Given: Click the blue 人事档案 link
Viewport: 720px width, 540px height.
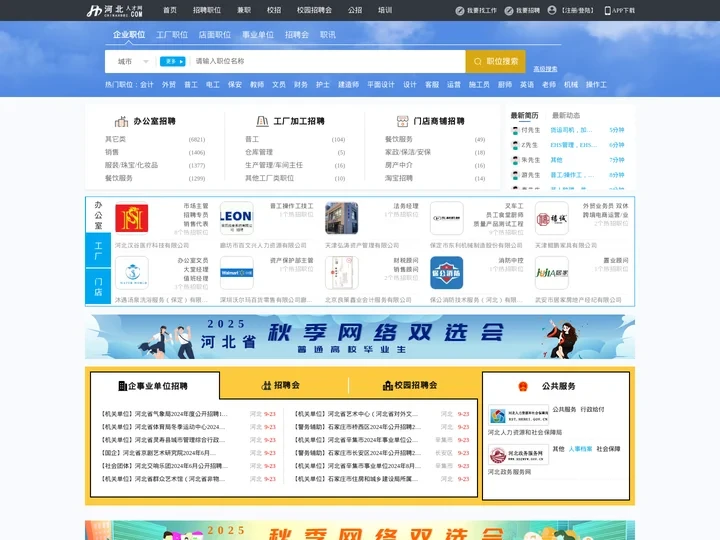Looking at the screenshot, I should pos(580,449).
